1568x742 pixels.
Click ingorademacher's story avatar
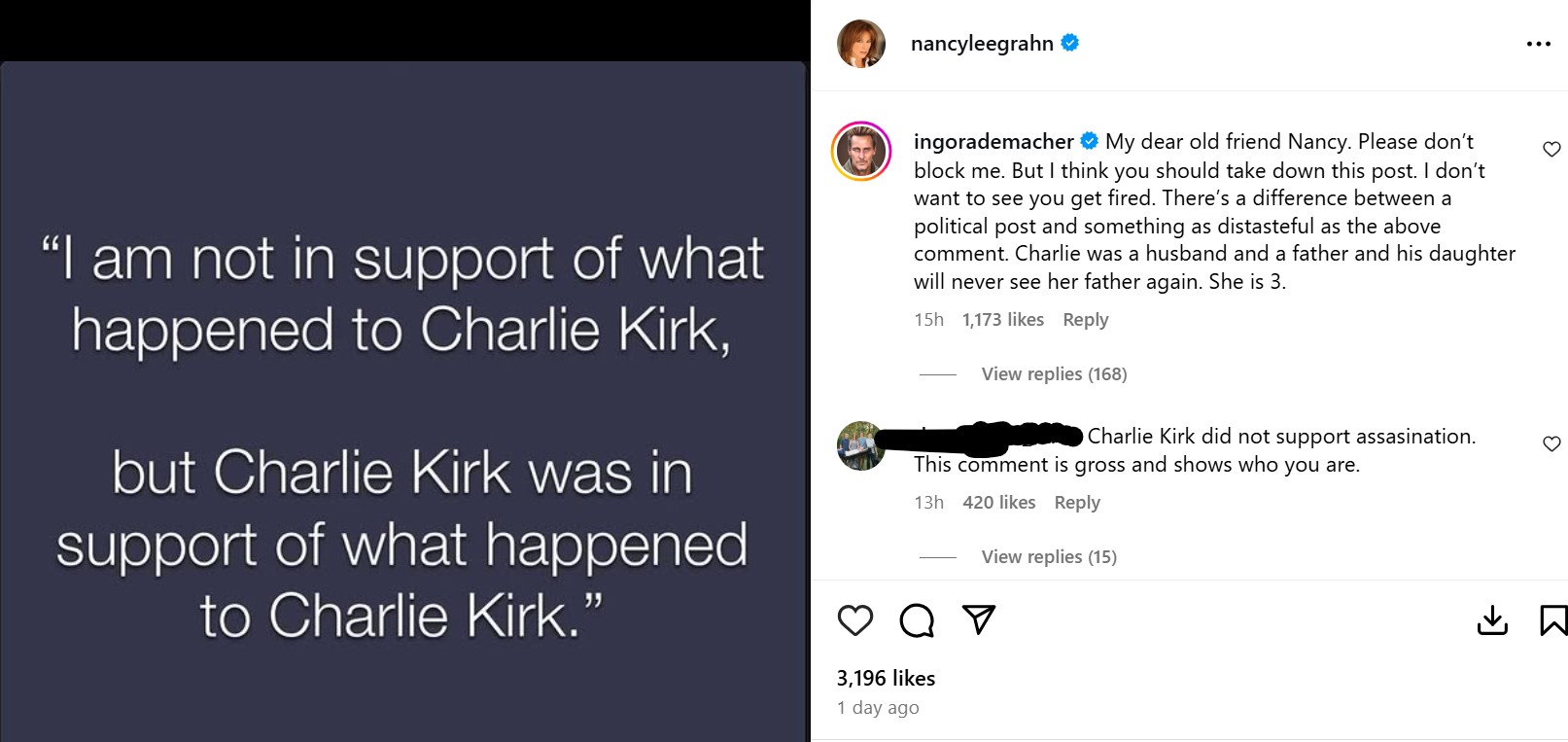point(861,152)
